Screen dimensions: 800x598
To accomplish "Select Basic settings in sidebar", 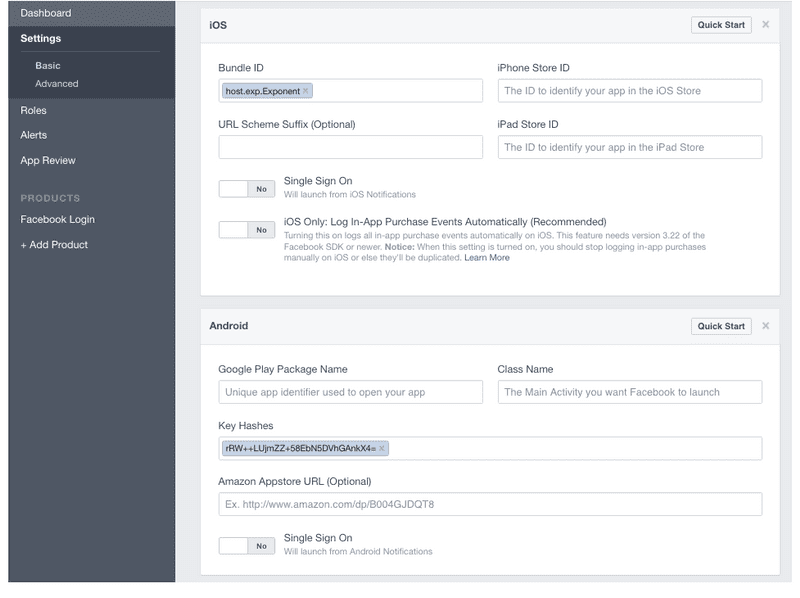I will tap(48, 66).
